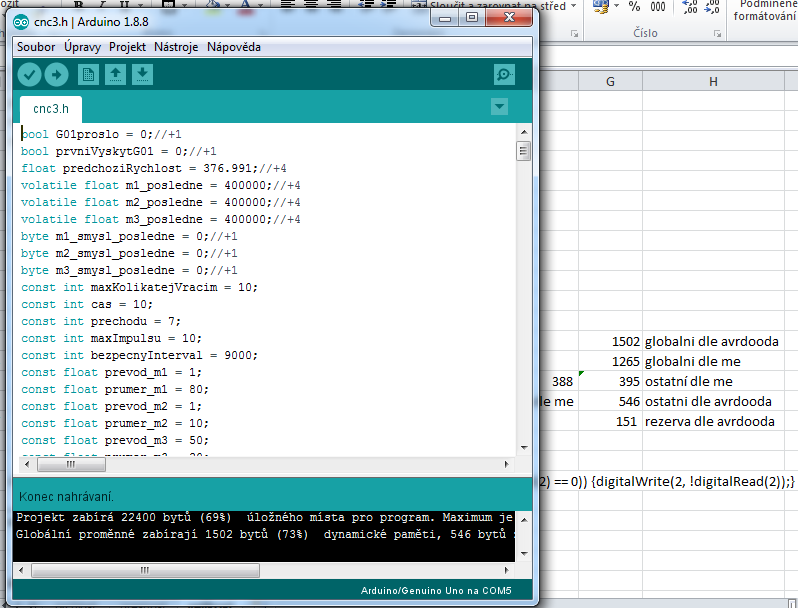The image size is (798, 608).
Task: Select Excel cell containing 1502
Action: [610, 341]
